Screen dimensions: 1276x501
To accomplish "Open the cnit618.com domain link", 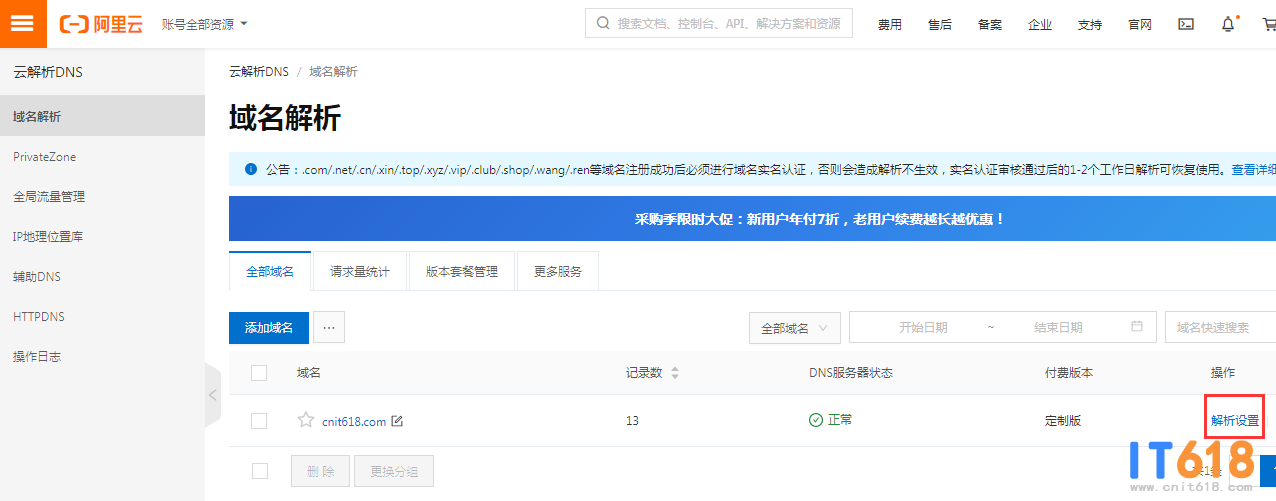I will tap(354, 421).
